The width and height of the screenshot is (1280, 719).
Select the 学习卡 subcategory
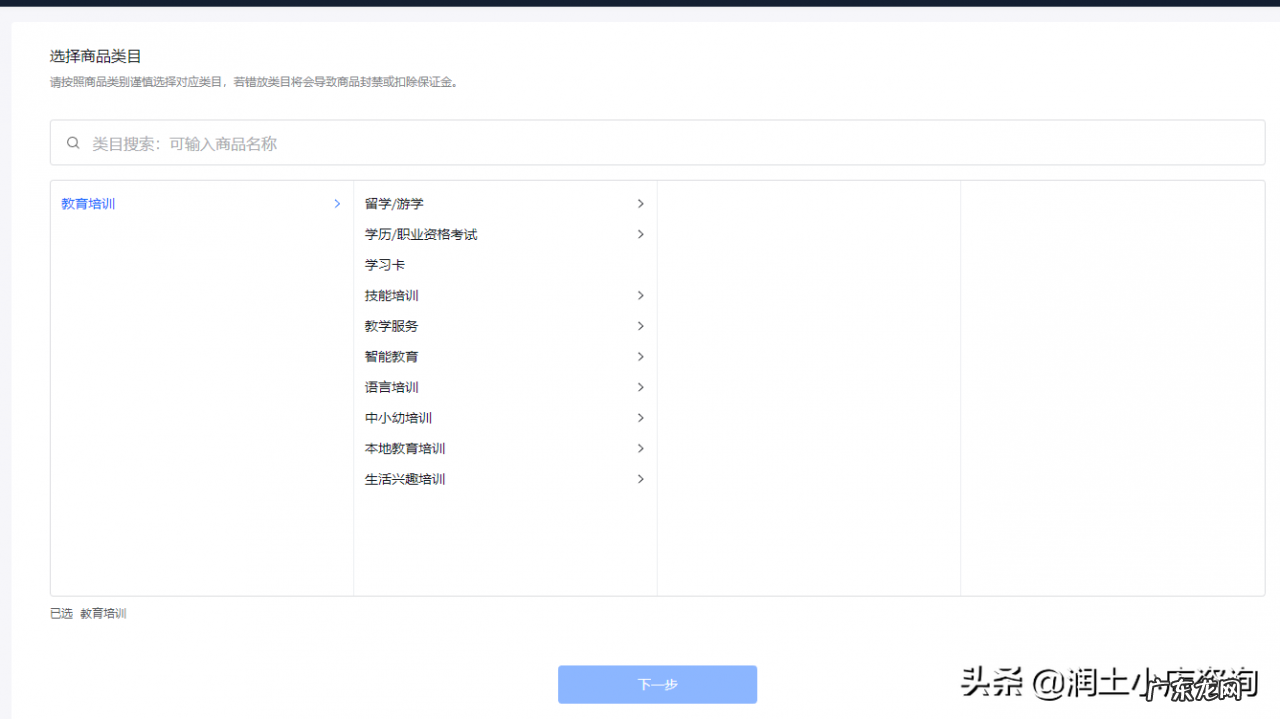[385, 264]
